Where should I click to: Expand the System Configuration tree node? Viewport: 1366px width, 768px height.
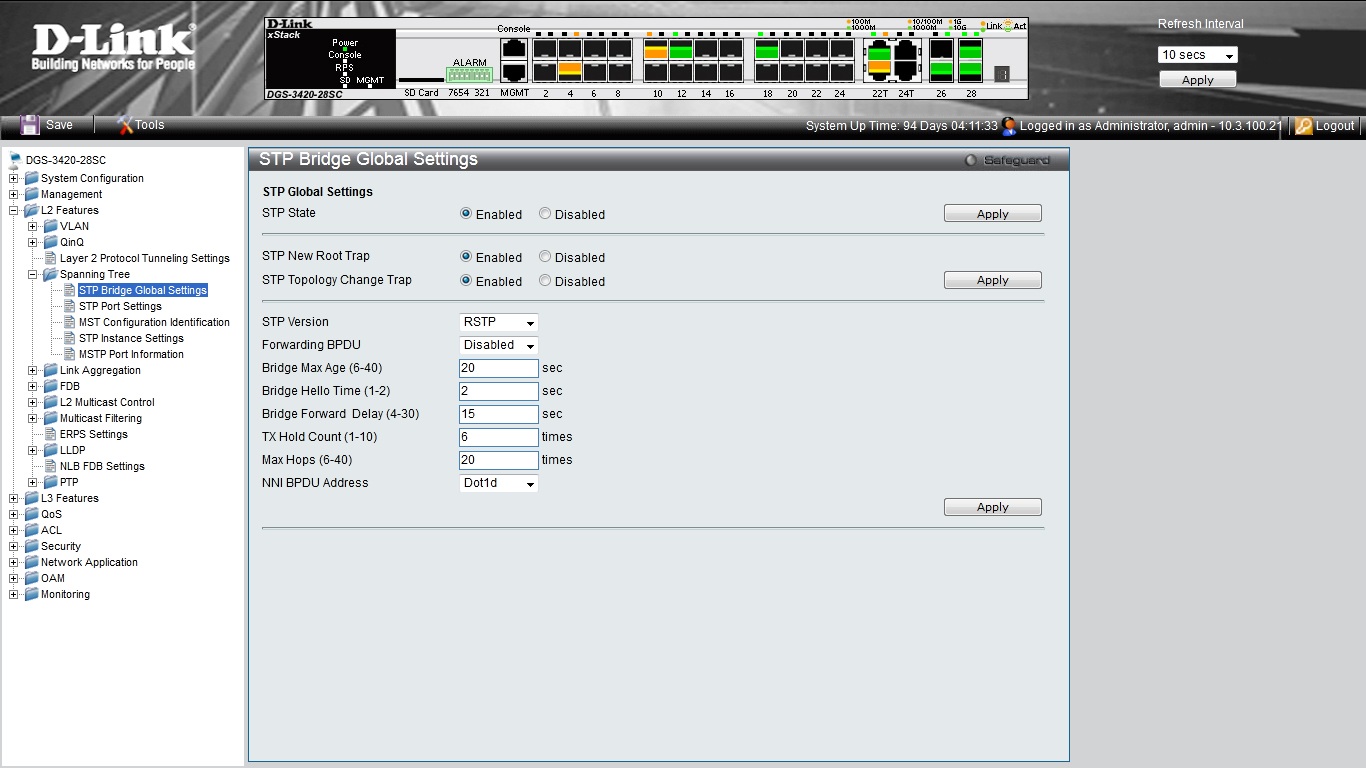point(14,178)
